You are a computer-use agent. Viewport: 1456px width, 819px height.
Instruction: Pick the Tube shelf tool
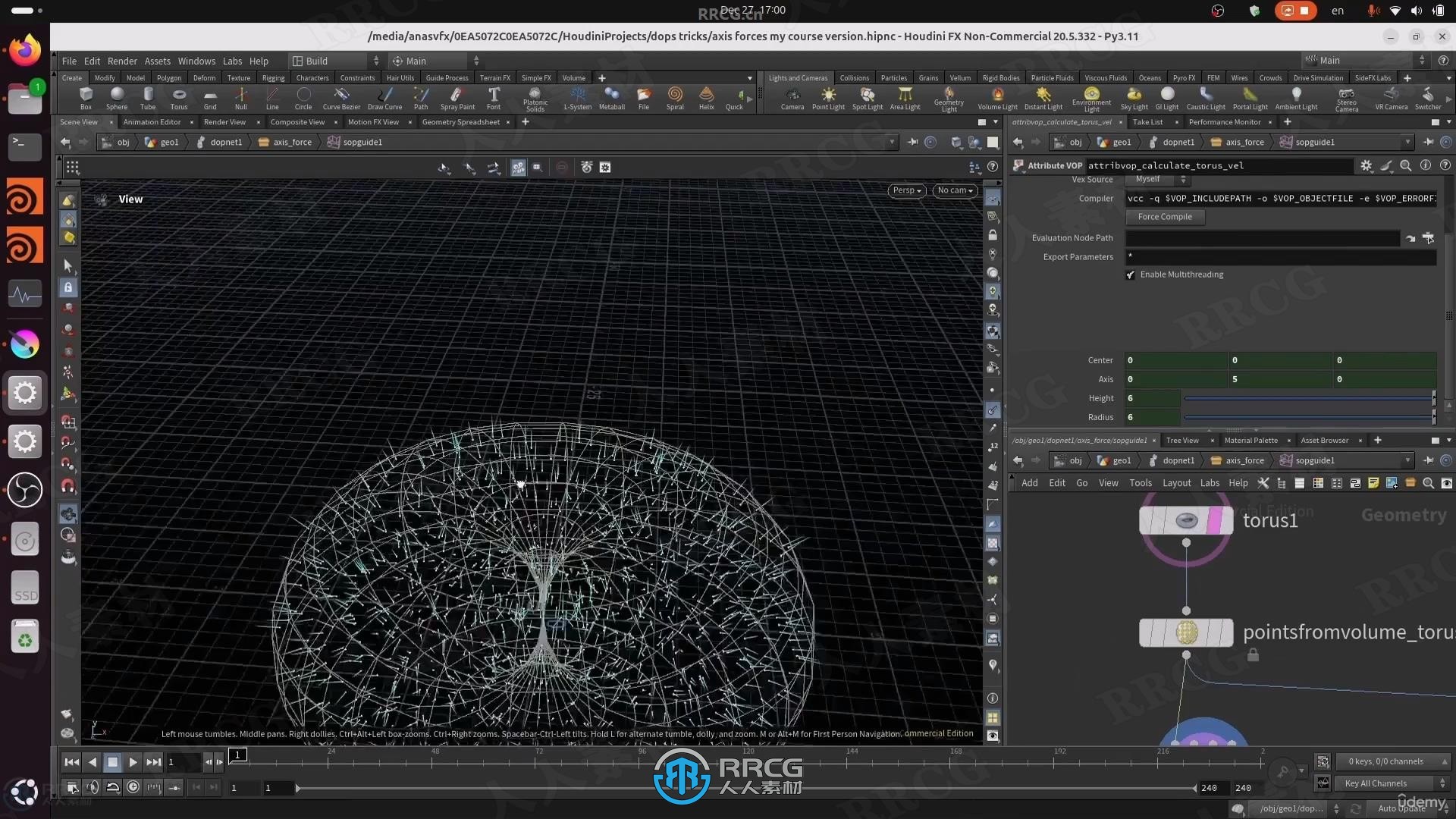[148, 97]
